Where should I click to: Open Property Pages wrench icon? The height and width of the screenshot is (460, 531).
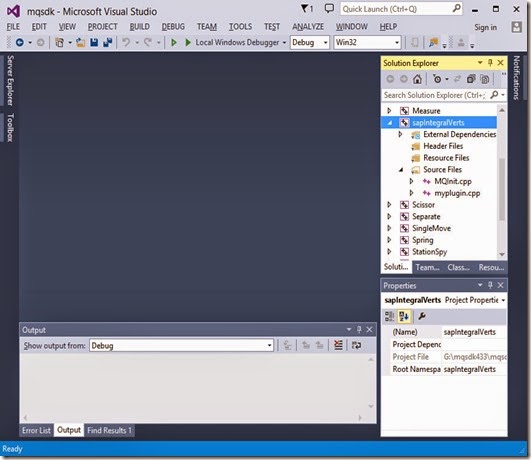point(422,316)
